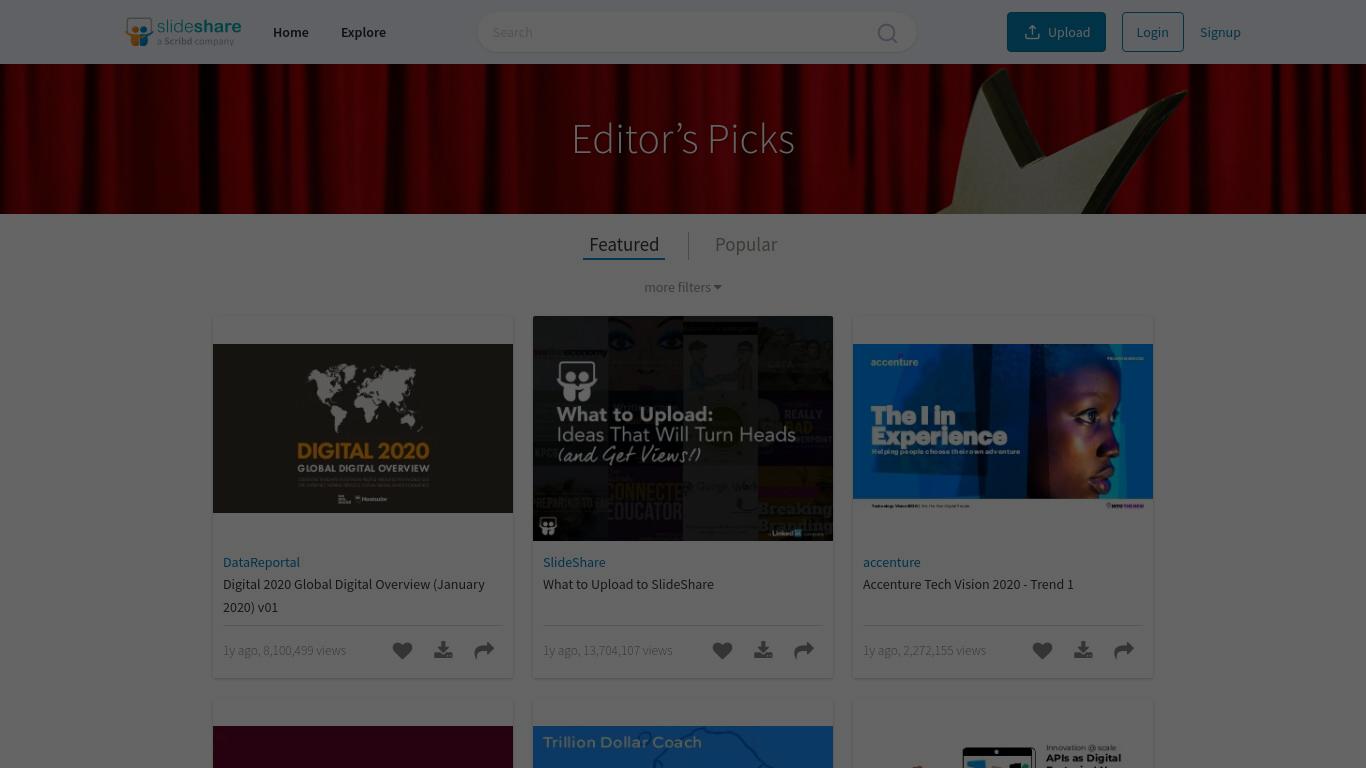Screen dimensions: 1366x768
Task: Open the What to Upload thumbnail image
Action: (x=683, y=428)
